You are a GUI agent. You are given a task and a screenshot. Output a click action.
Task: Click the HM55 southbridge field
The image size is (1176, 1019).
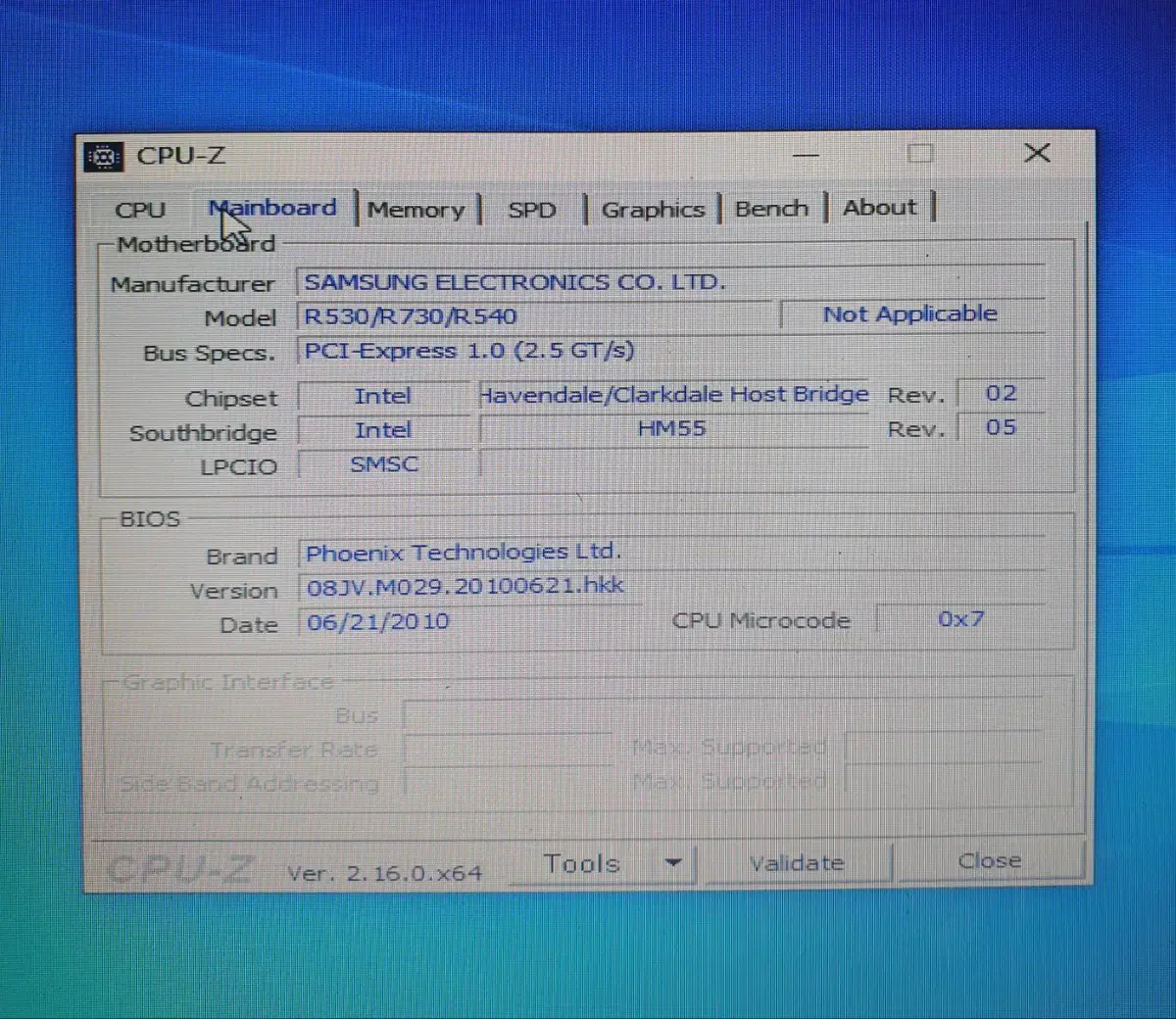tap(673, 429)
